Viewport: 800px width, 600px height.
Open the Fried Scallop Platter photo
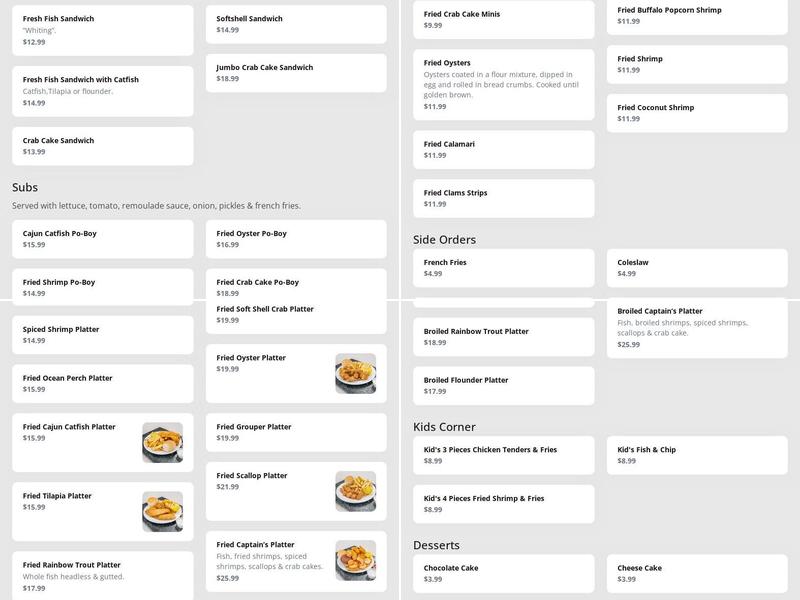click(x=355, y=491)
